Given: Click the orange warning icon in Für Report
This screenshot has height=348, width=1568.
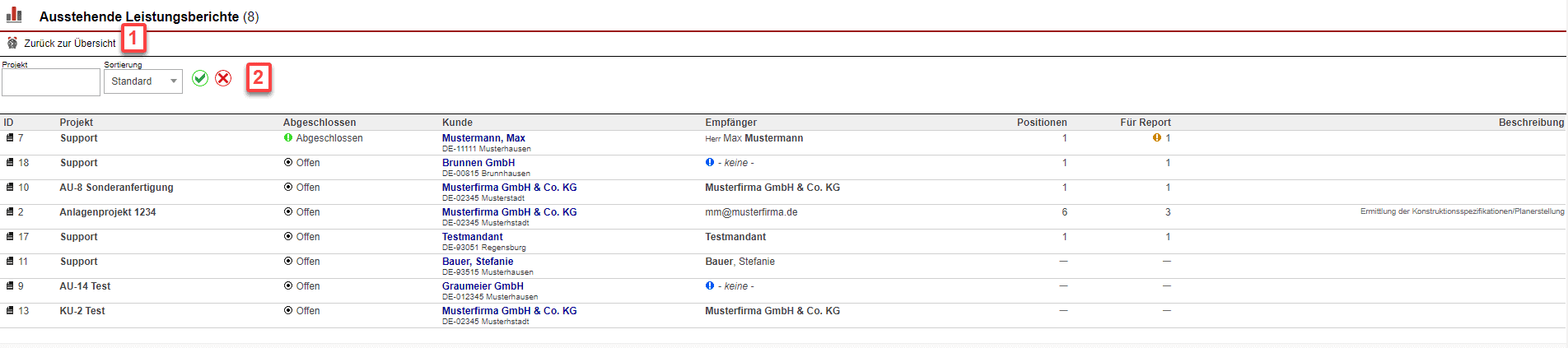Looking at the screenshot, I should 1156,138.
